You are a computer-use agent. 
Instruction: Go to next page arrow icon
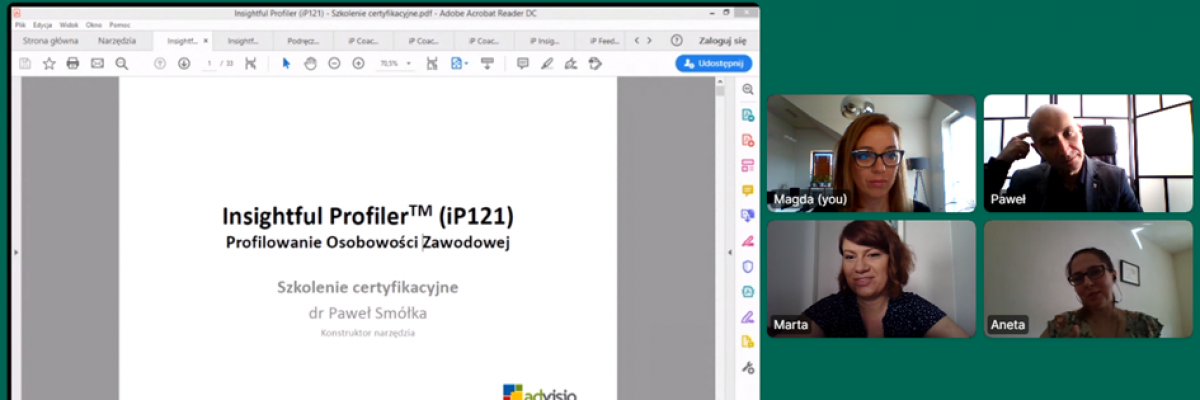coord(184,63)
